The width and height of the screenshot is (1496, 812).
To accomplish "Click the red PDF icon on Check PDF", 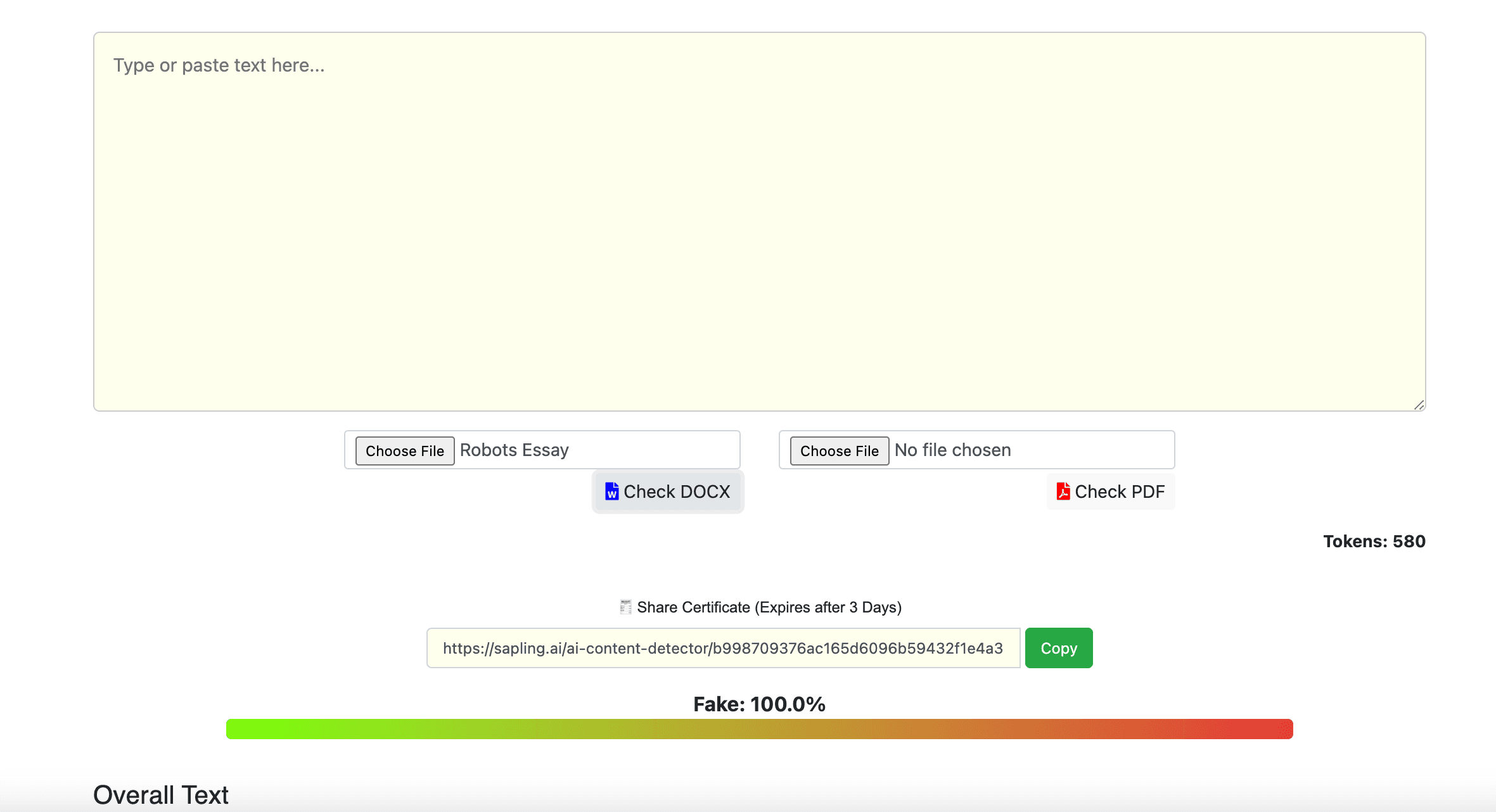I will [1063, 492].
